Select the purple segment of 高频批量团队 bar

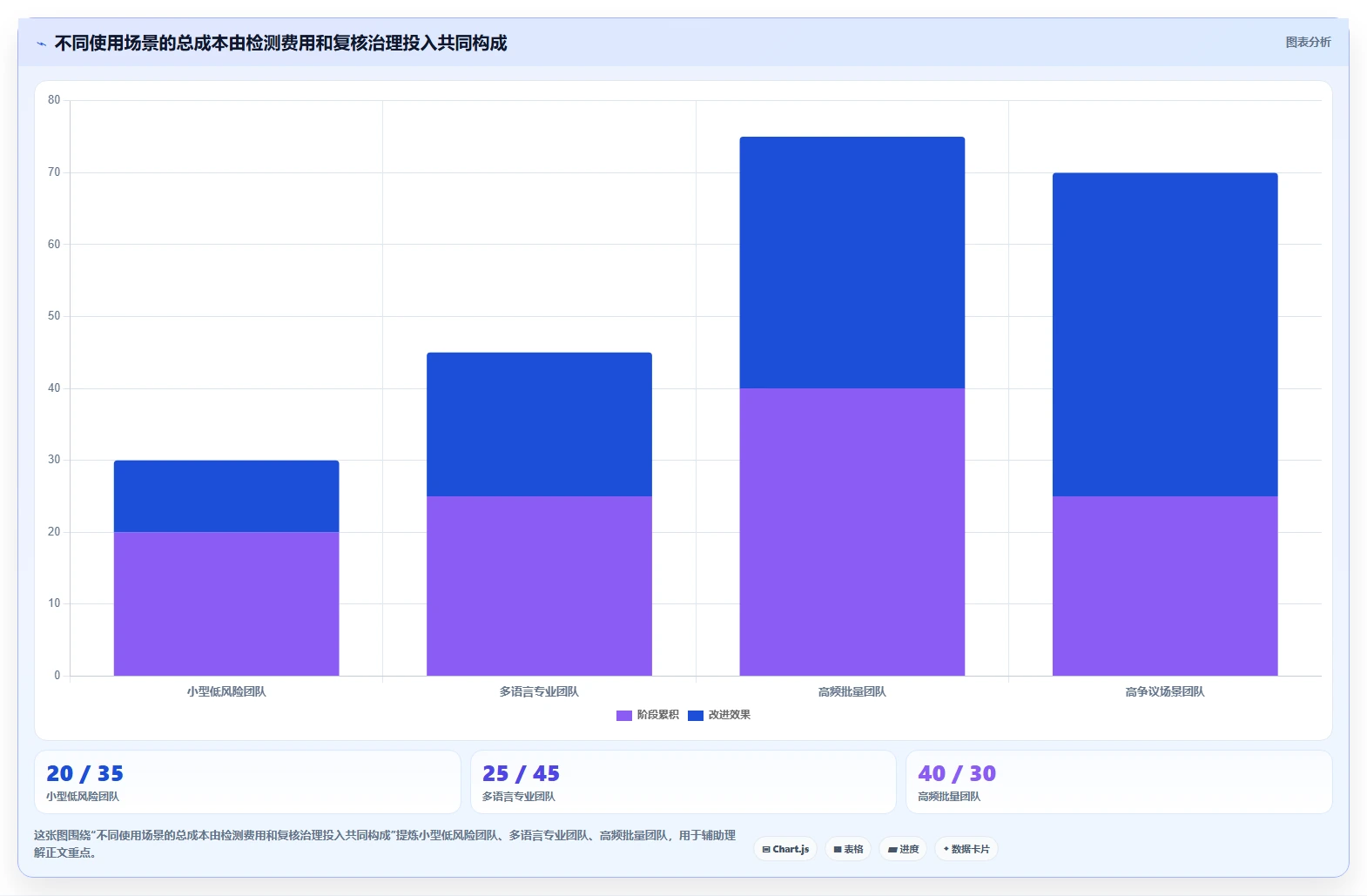point(852,532)
